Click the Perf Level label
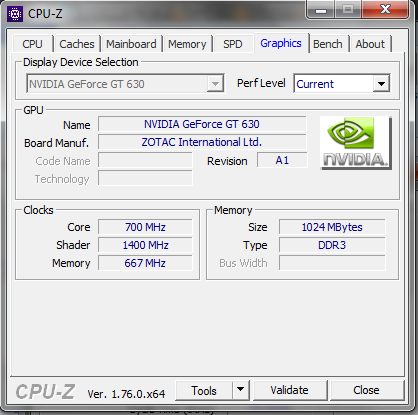 tap(261, 83)
